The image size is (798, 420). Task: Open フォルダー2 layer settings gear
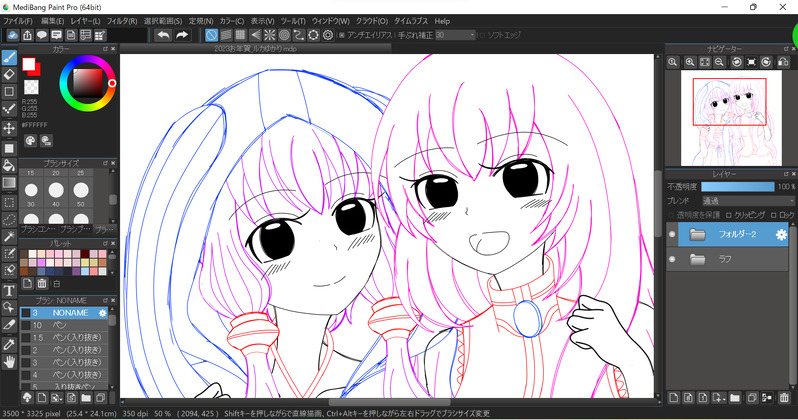[x=781, y=234]
